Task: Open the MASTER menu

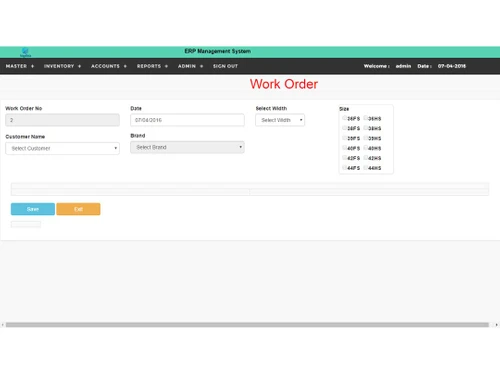Action: [16, 66]
